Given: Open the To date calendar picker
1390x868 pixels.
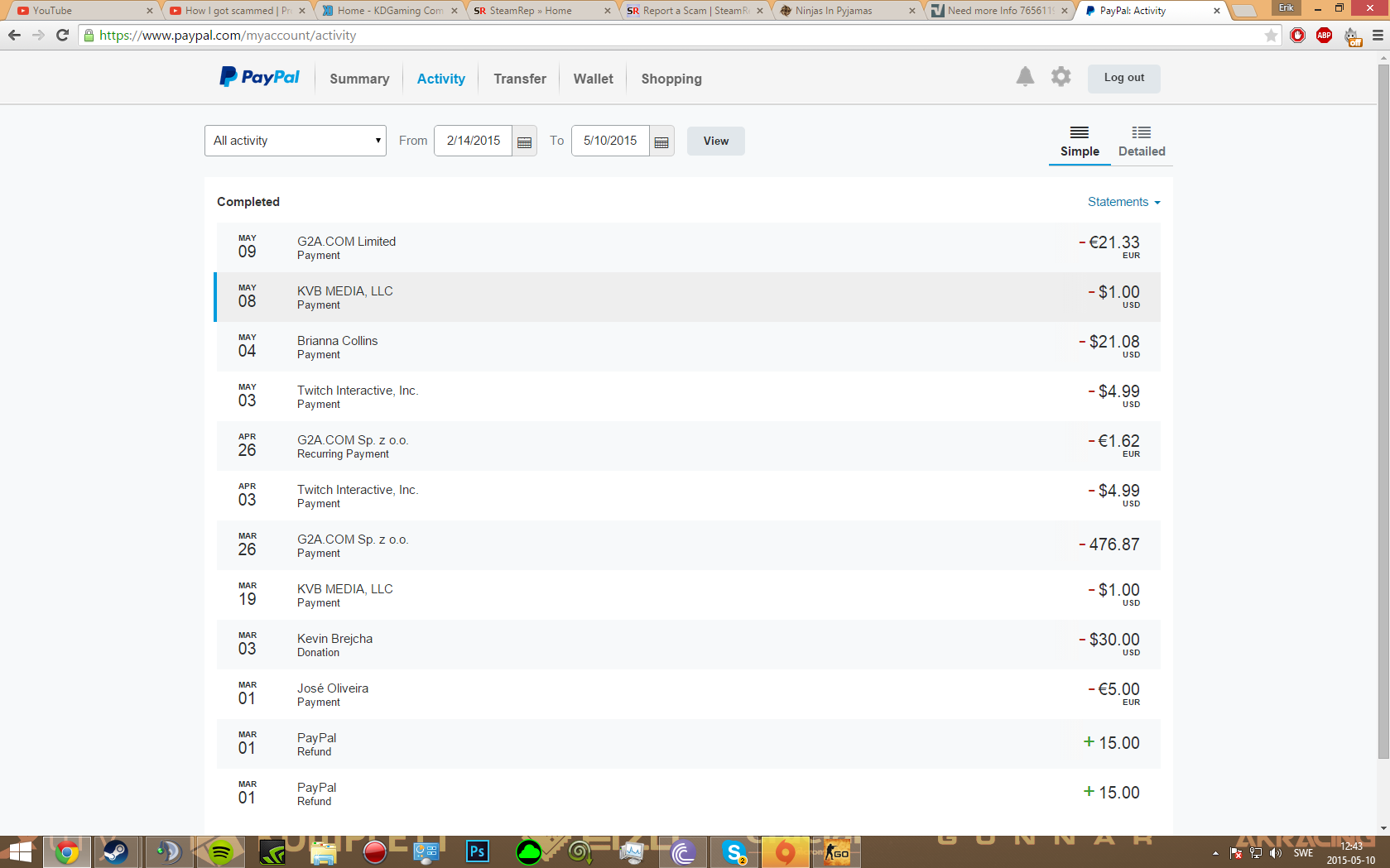Looking at the screenshot, I should (x=661, y=141).
